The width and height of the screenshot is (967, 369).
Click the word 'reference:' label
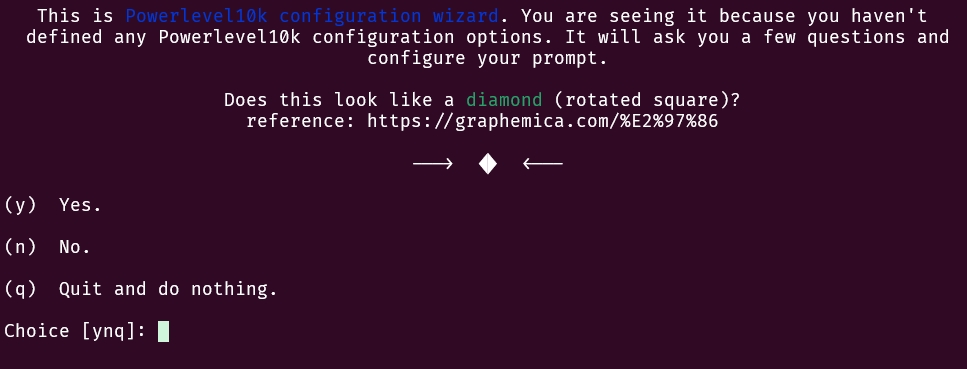(x=300, y=121)
